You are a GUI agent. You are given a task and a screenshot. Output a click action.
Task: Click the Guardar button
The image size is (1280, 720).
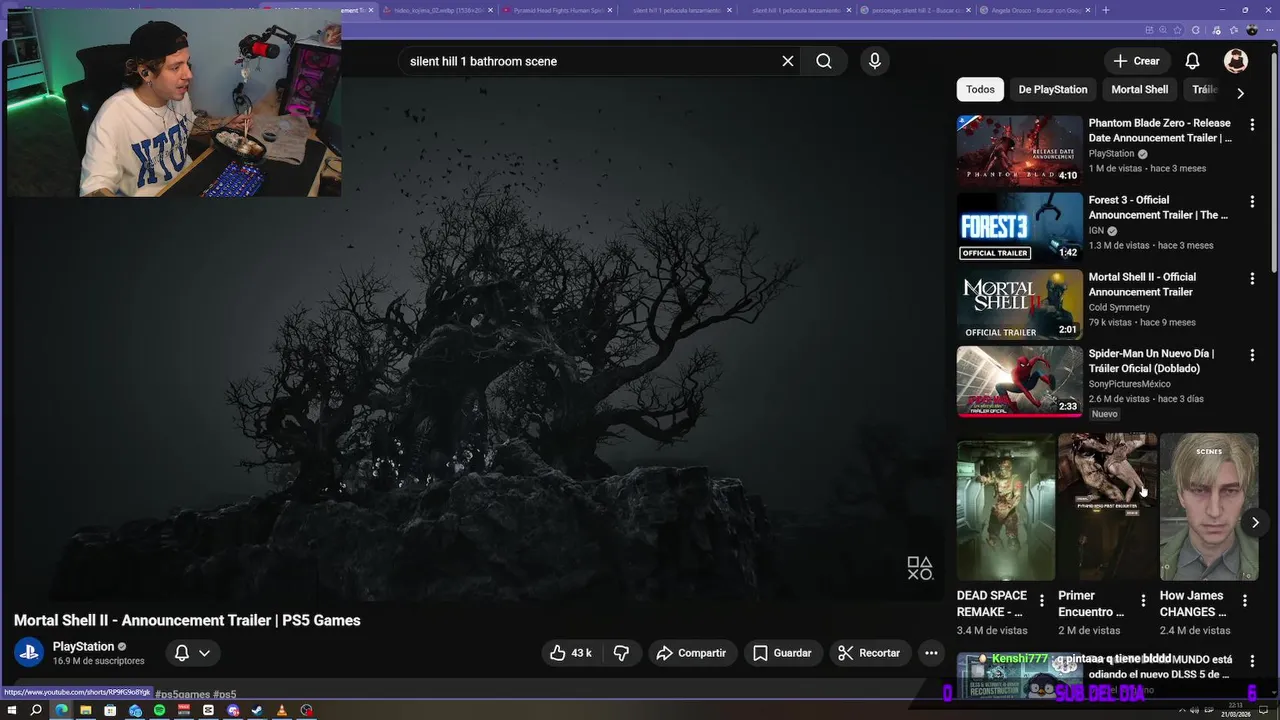[782, 653]
